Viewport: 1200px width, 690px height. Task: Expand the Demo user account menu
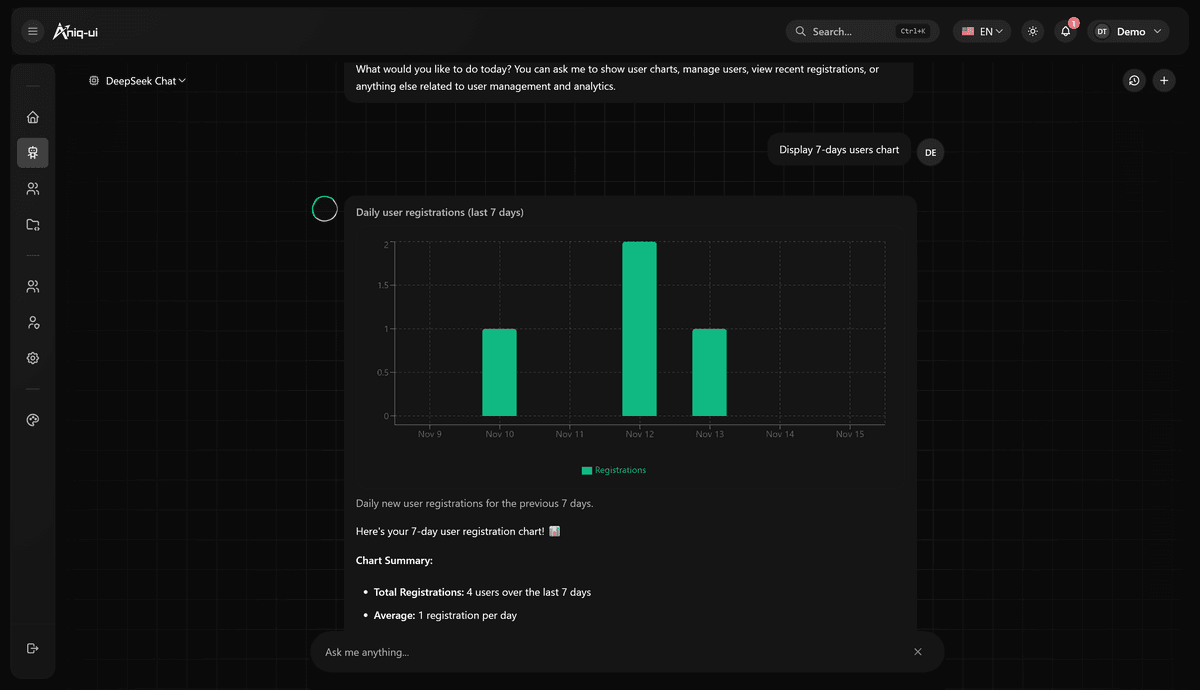1128,32
